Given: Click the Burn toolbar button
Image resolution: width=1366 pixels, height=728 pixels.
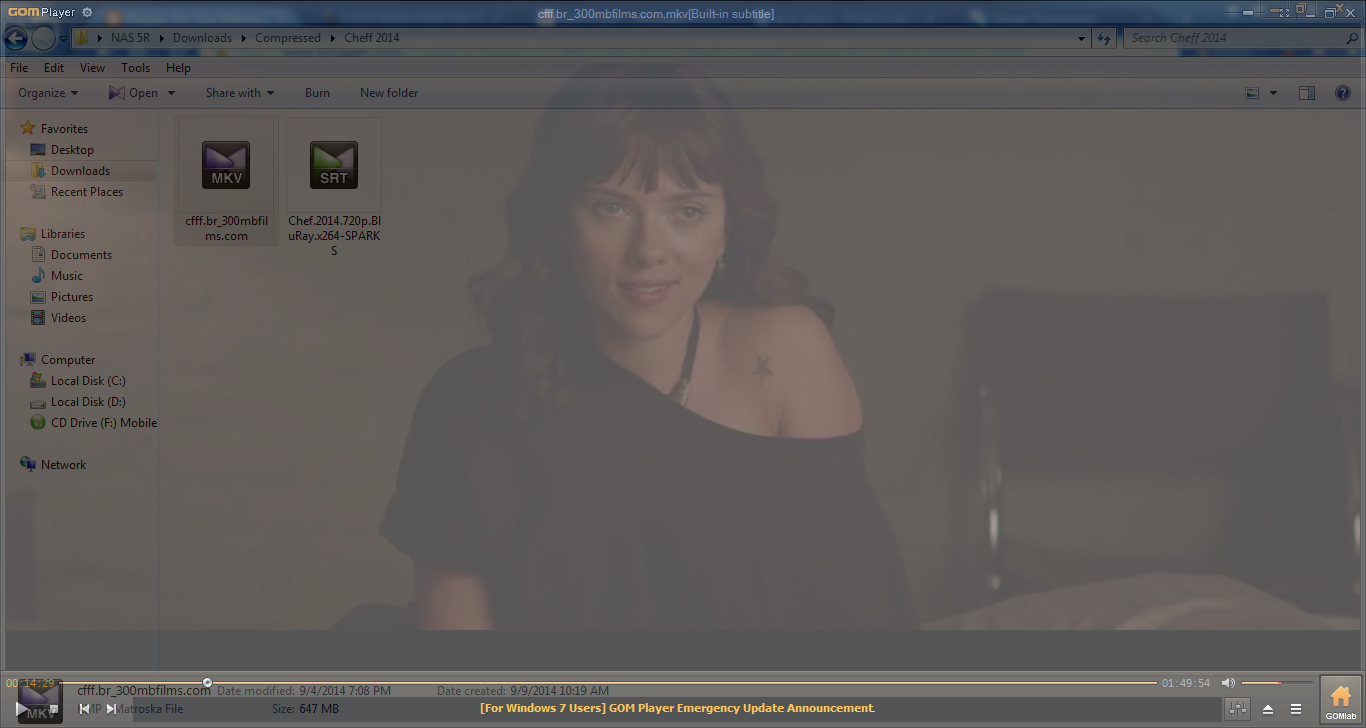Looking at the screenshot, I should (317, 93).
